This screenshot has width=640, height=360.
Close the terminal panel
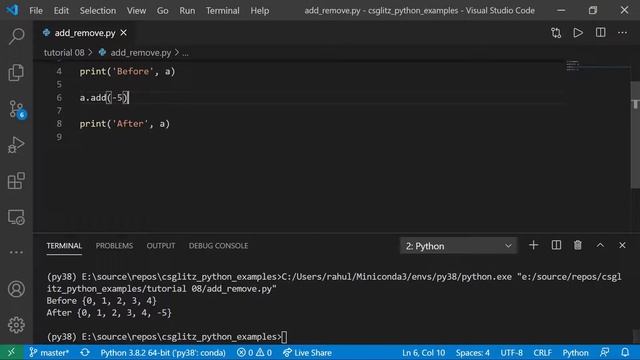pyautogui.click(x=622, y=245)
